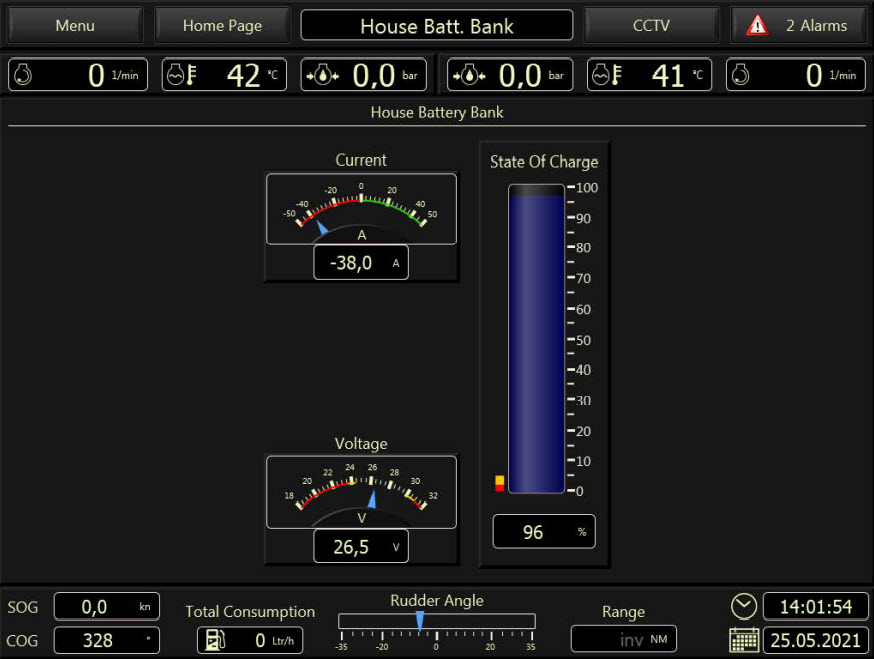Click the coolant temperature icon beside 42 °C
This screenshot has width=874, height=659.
(179, 75)
